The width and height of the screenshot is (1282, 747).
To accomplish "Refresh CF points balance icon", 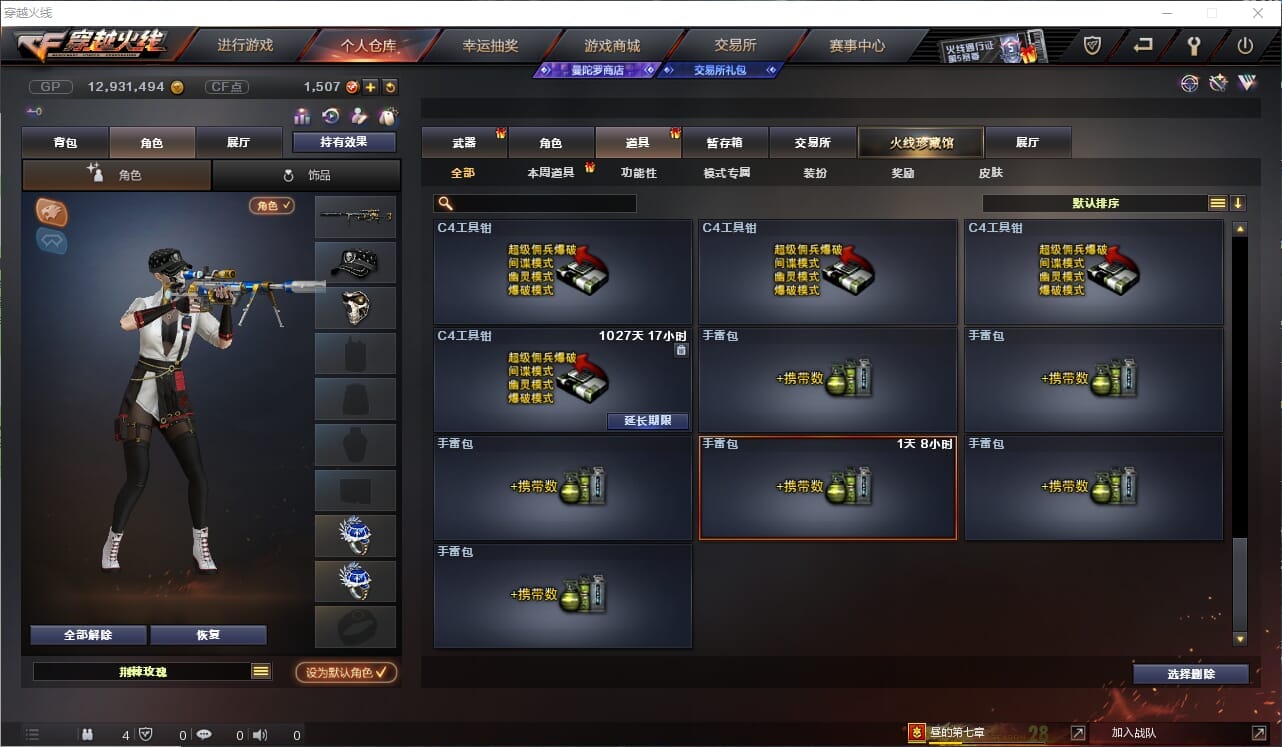I will point(390,87).
